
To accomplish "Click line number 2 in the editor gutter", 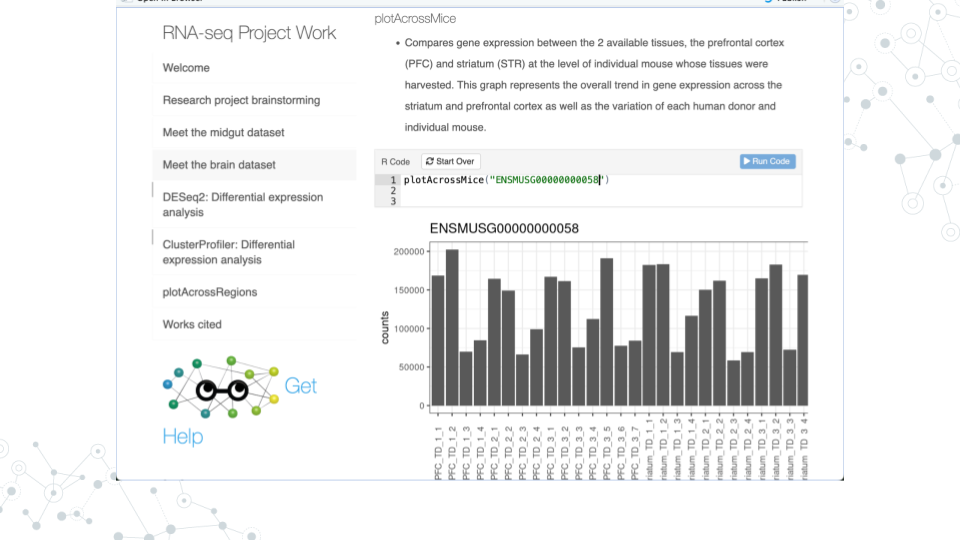I will 394,190.
